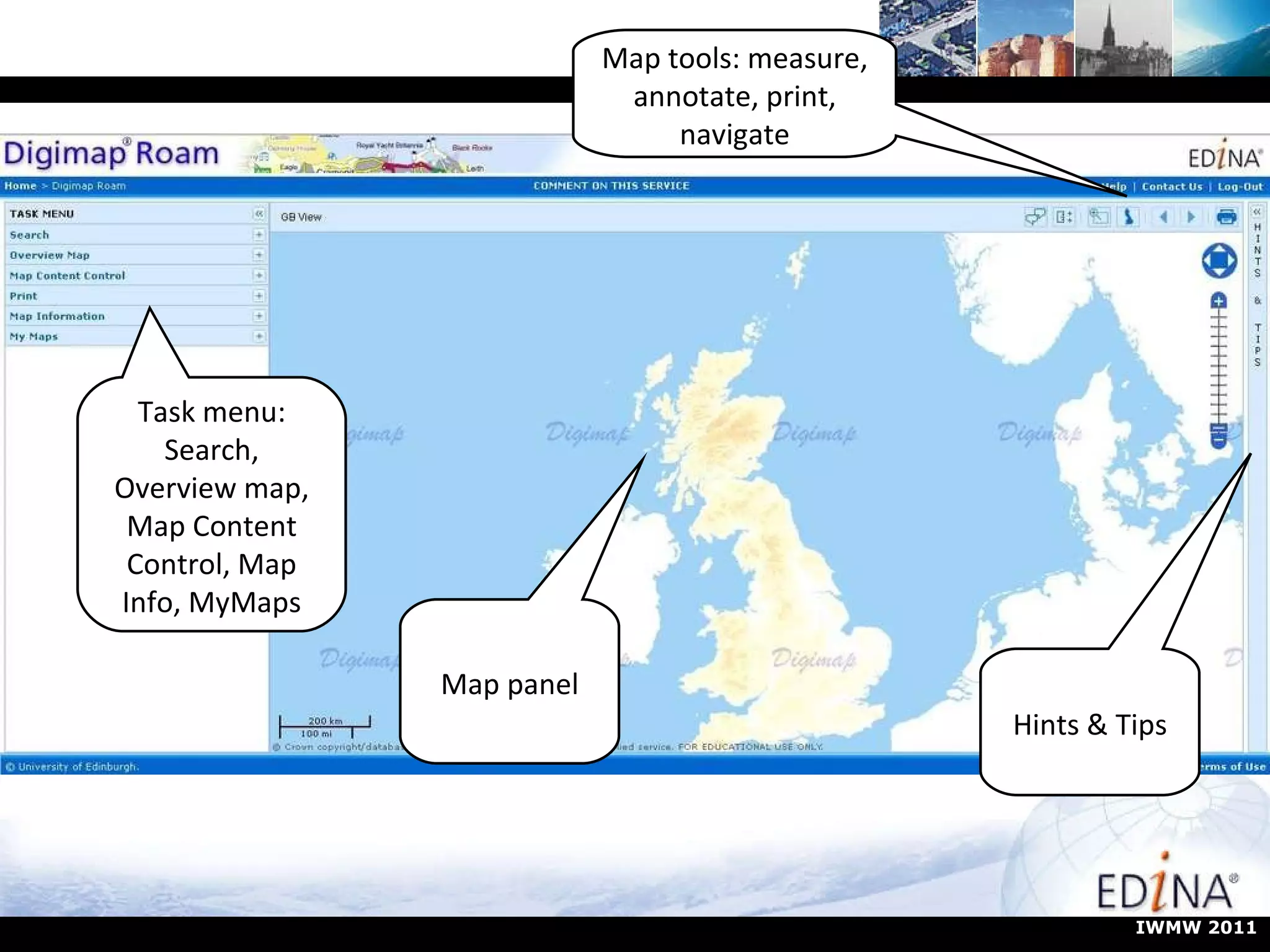Expand the Print section
The height and width of the screenshot is (952, 1270).
pyautogui.click(x=259, y=296)
